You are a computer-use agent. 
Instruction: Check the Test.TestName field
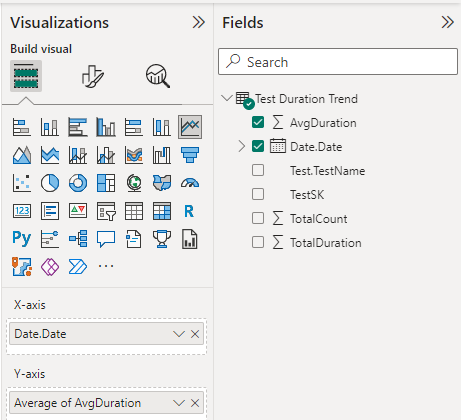click(x=258, y=170)
